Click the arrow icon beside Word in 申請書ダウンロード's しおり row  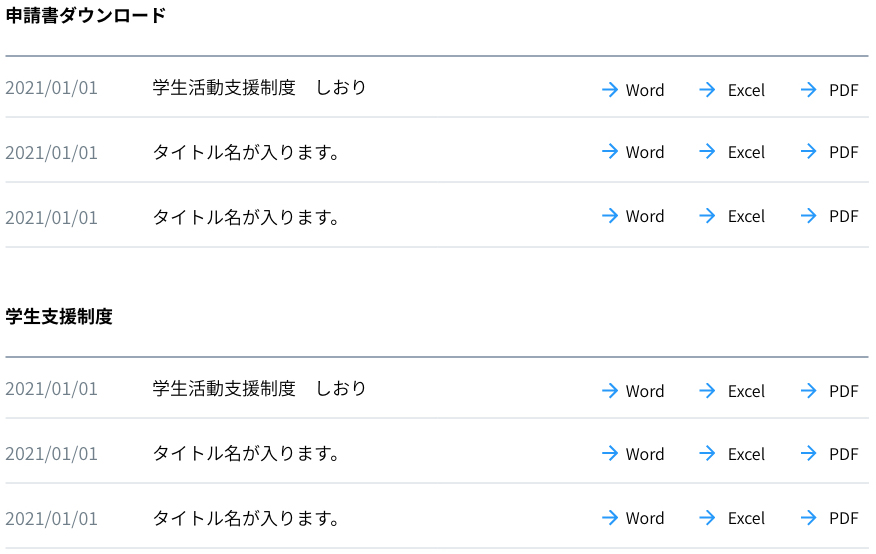coord(609,90)
